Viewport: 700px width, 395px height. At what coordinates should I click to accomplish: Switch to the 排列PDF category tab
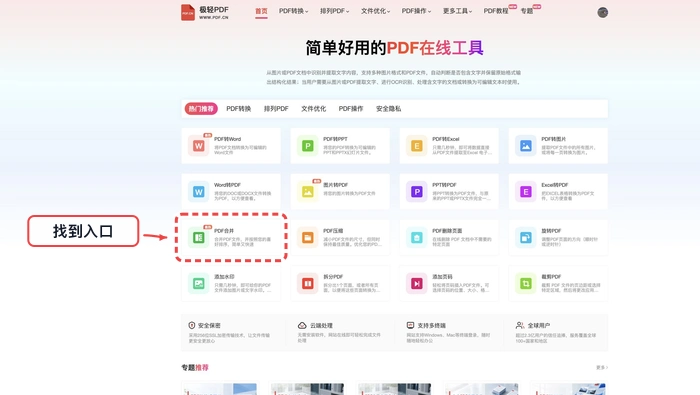pos(276,108)
